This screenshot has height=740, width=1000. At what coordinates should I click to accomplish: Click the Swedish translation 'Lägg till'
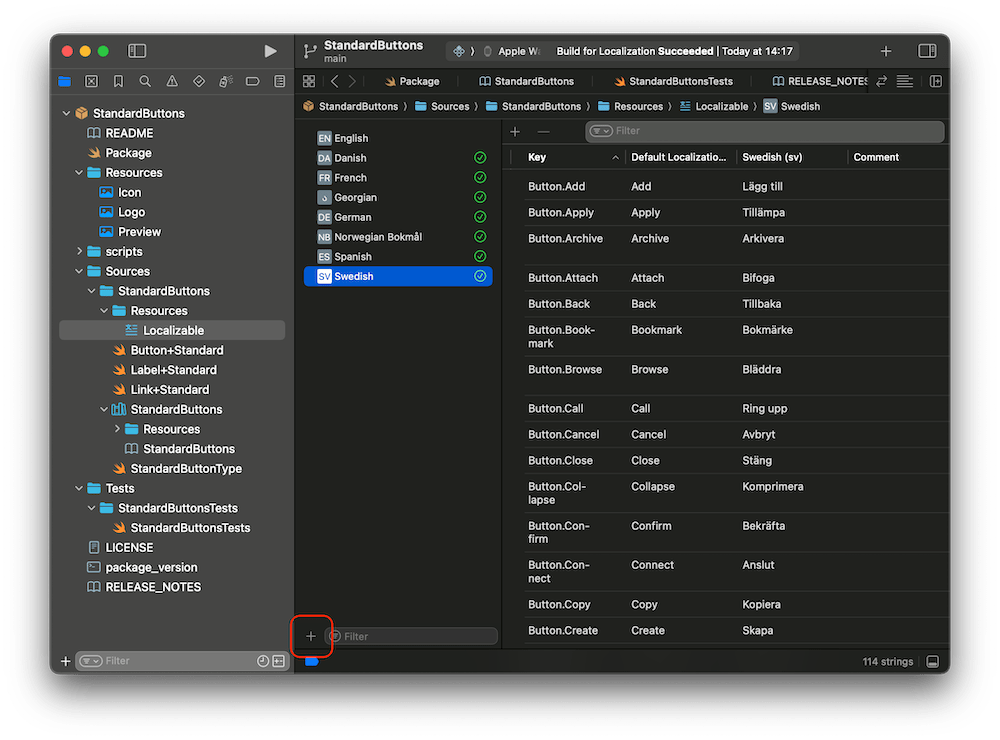[x=762, y=187]
